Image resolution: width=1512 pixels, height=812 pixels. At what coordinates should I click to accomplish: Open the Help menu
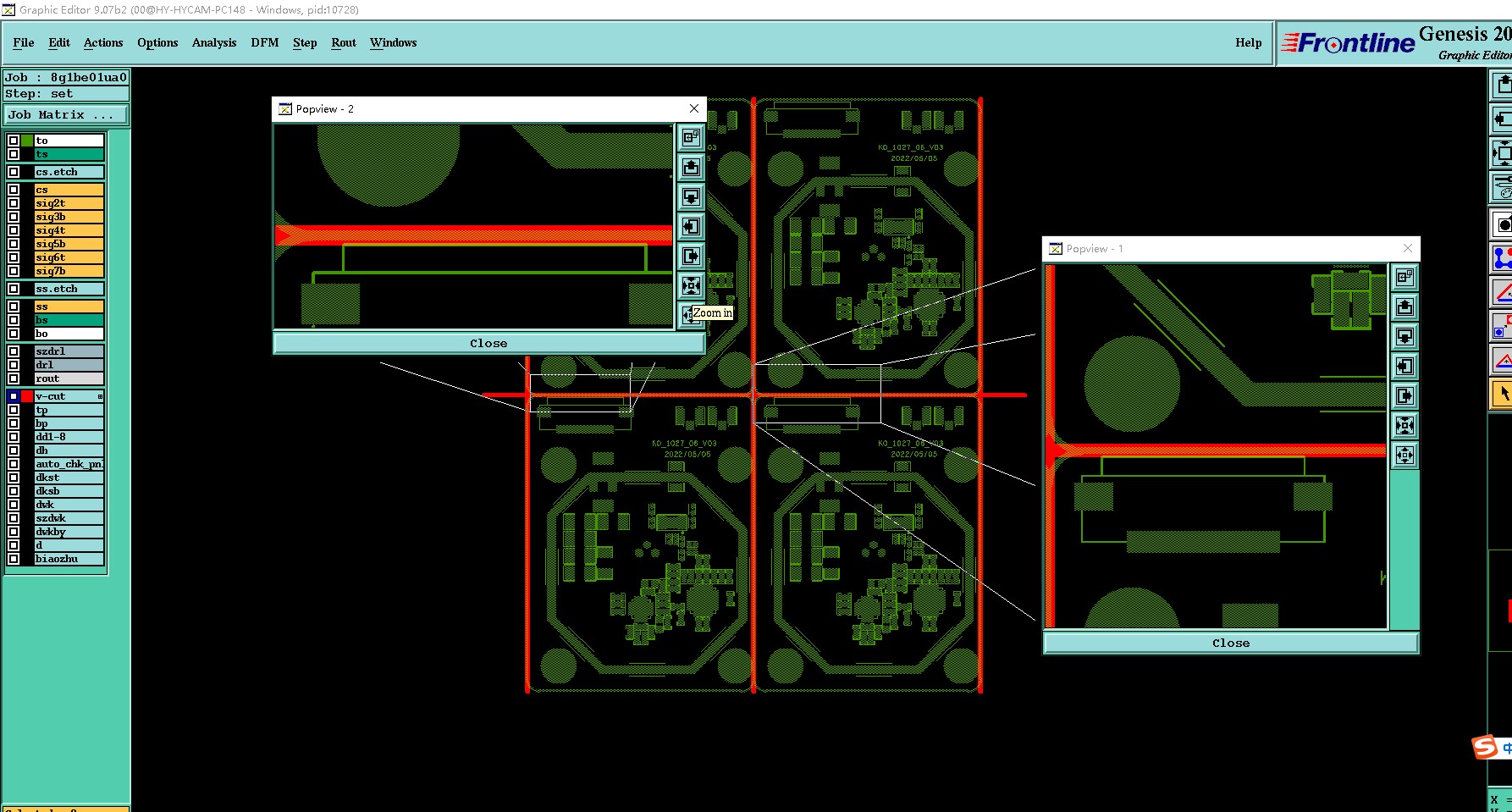coord(1249,42)
